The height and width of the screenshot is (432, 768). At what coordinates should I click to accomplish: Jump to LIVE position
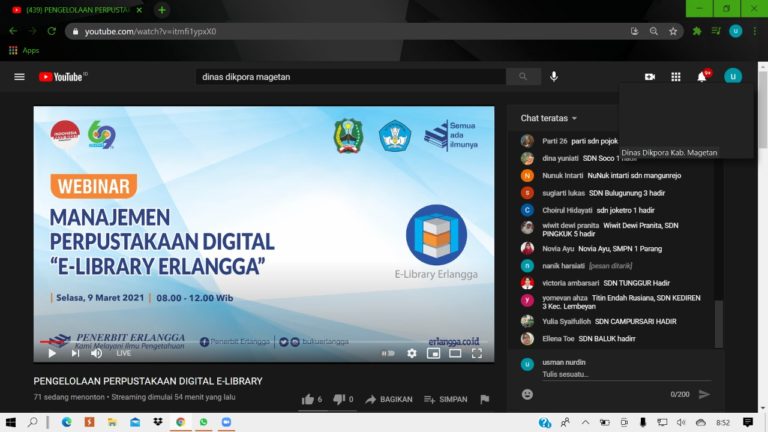pyautogui.click(x=123, y=353)
